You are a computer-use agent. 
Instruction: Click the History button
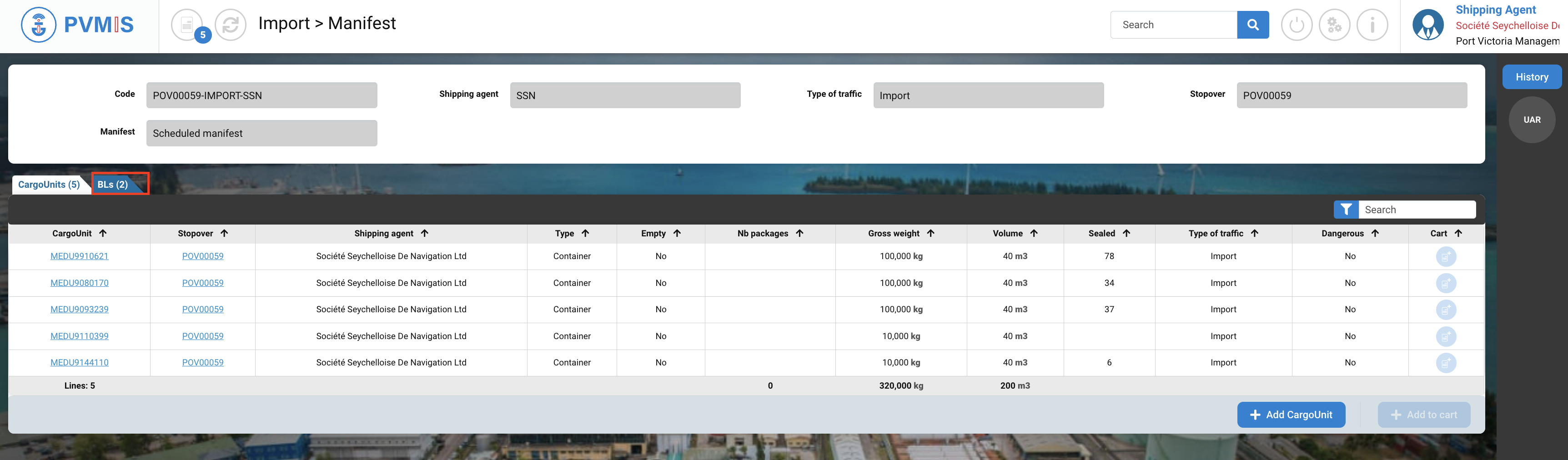[1531, 77]
